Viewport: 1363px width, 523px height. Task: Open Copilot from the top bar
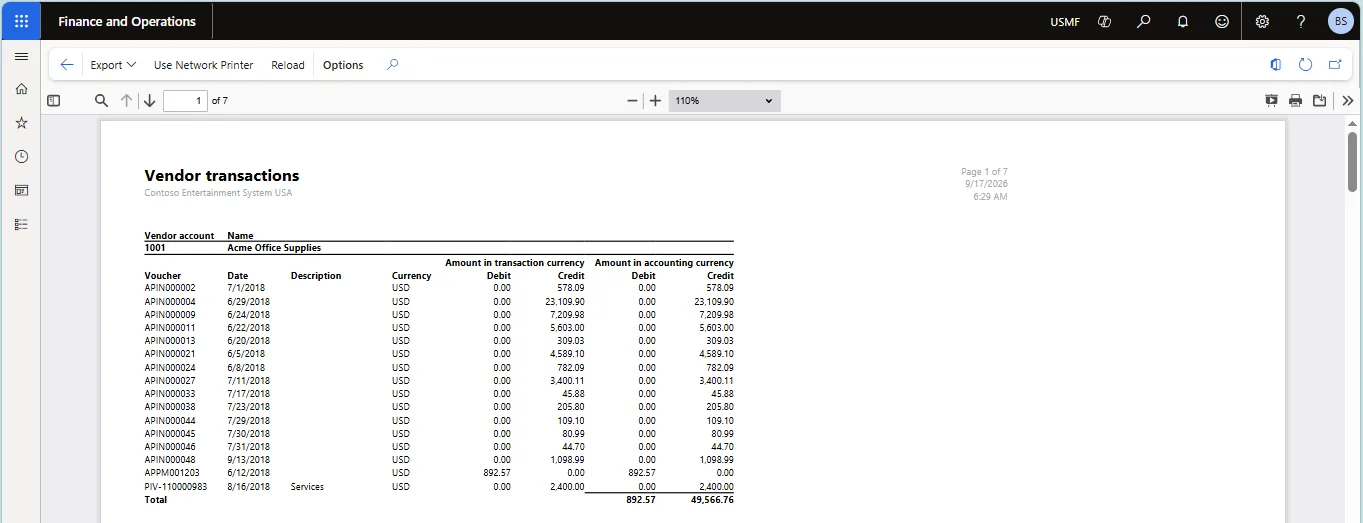[x=1105, y=21]
